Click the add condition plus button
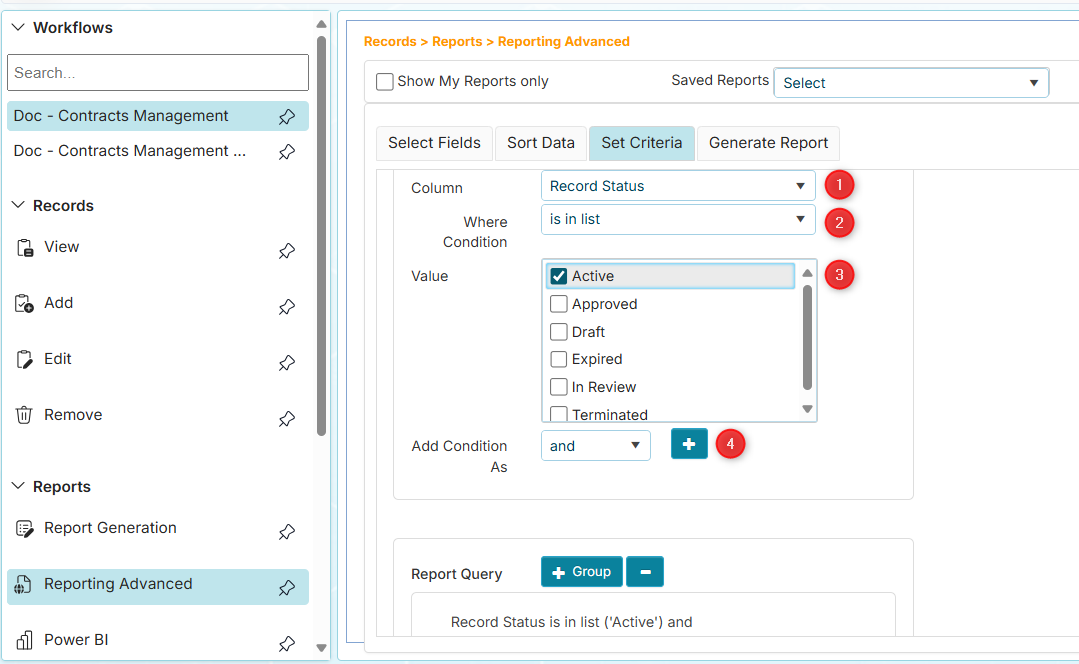1079x664 pixels. 689,444
